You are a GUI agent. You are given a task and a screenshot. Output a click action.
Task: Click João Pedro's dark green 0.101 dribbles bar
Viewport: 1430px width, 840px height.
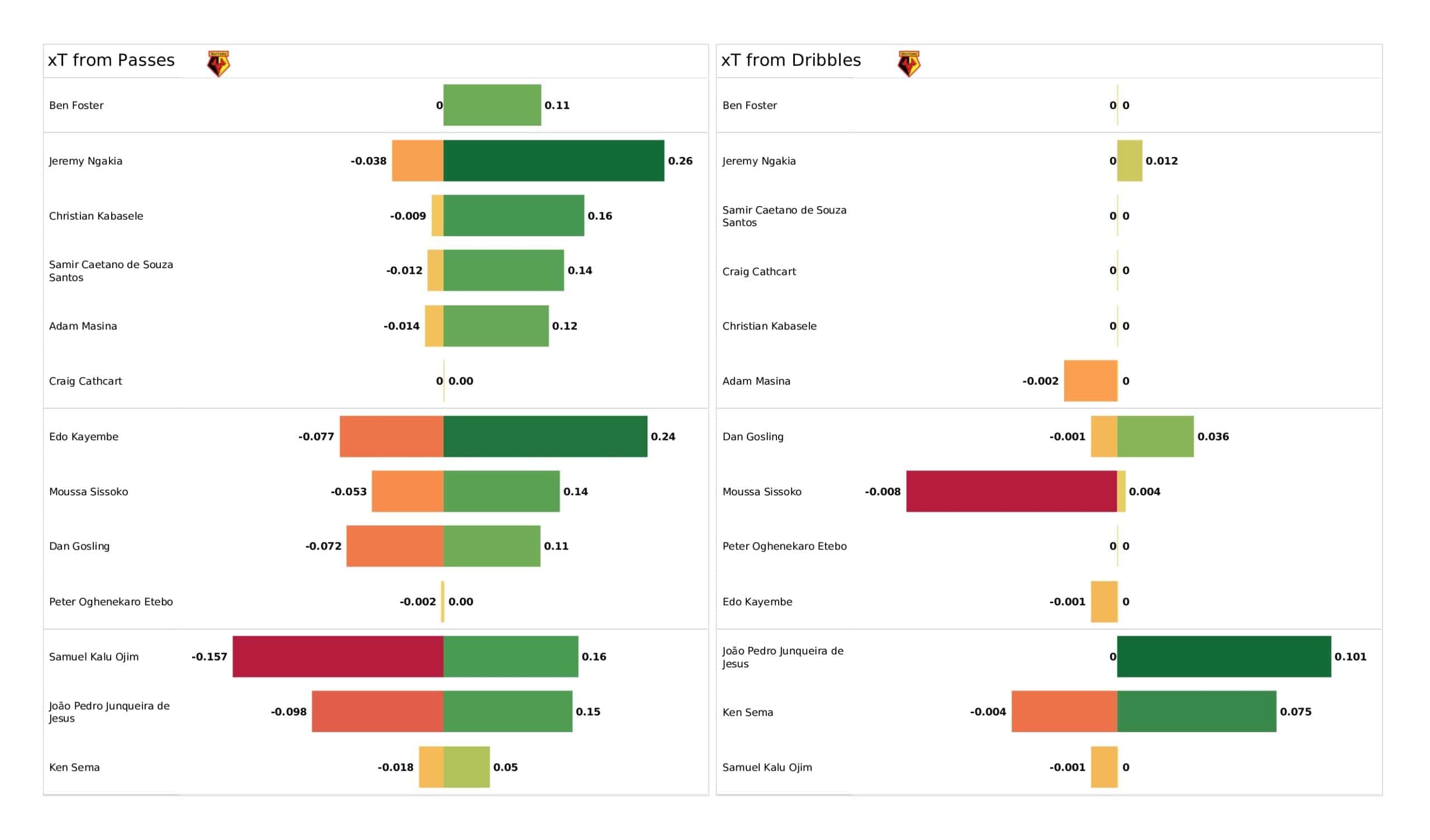click(1224, 657)
